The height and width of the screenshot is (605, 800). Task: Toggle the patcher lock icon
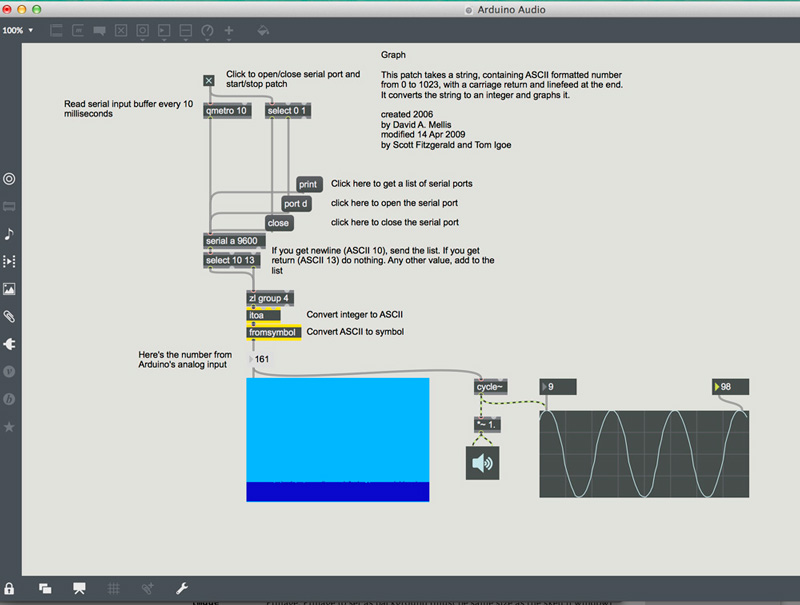(9, 589)
